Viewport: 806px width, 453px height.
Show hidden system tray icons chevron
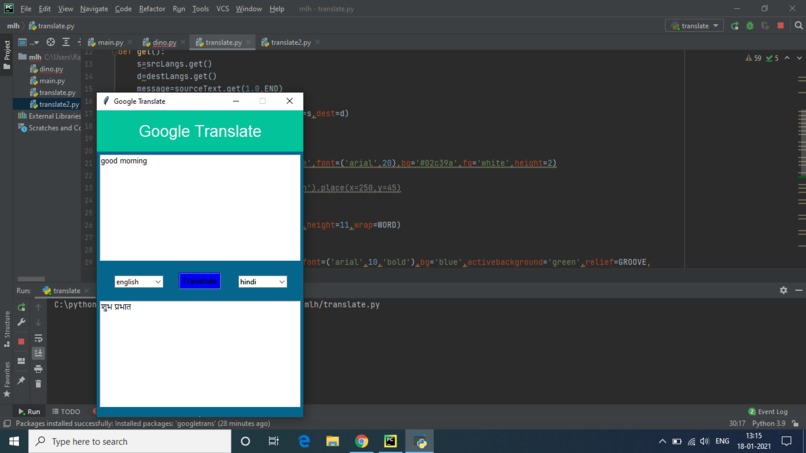coord(662,441)
